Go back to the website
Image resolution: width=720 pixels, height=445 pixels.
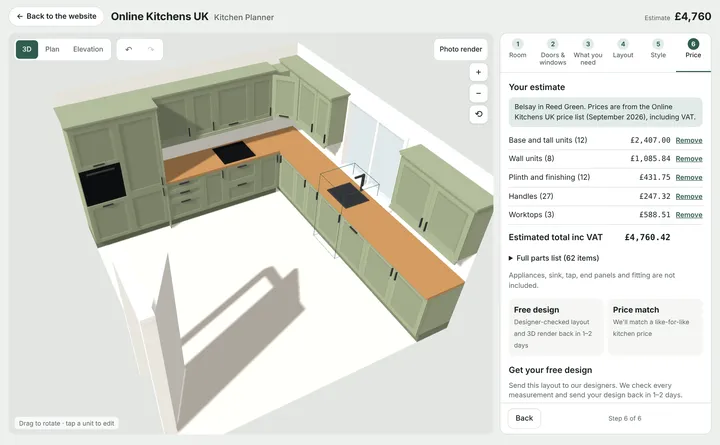tap(56, 16)
